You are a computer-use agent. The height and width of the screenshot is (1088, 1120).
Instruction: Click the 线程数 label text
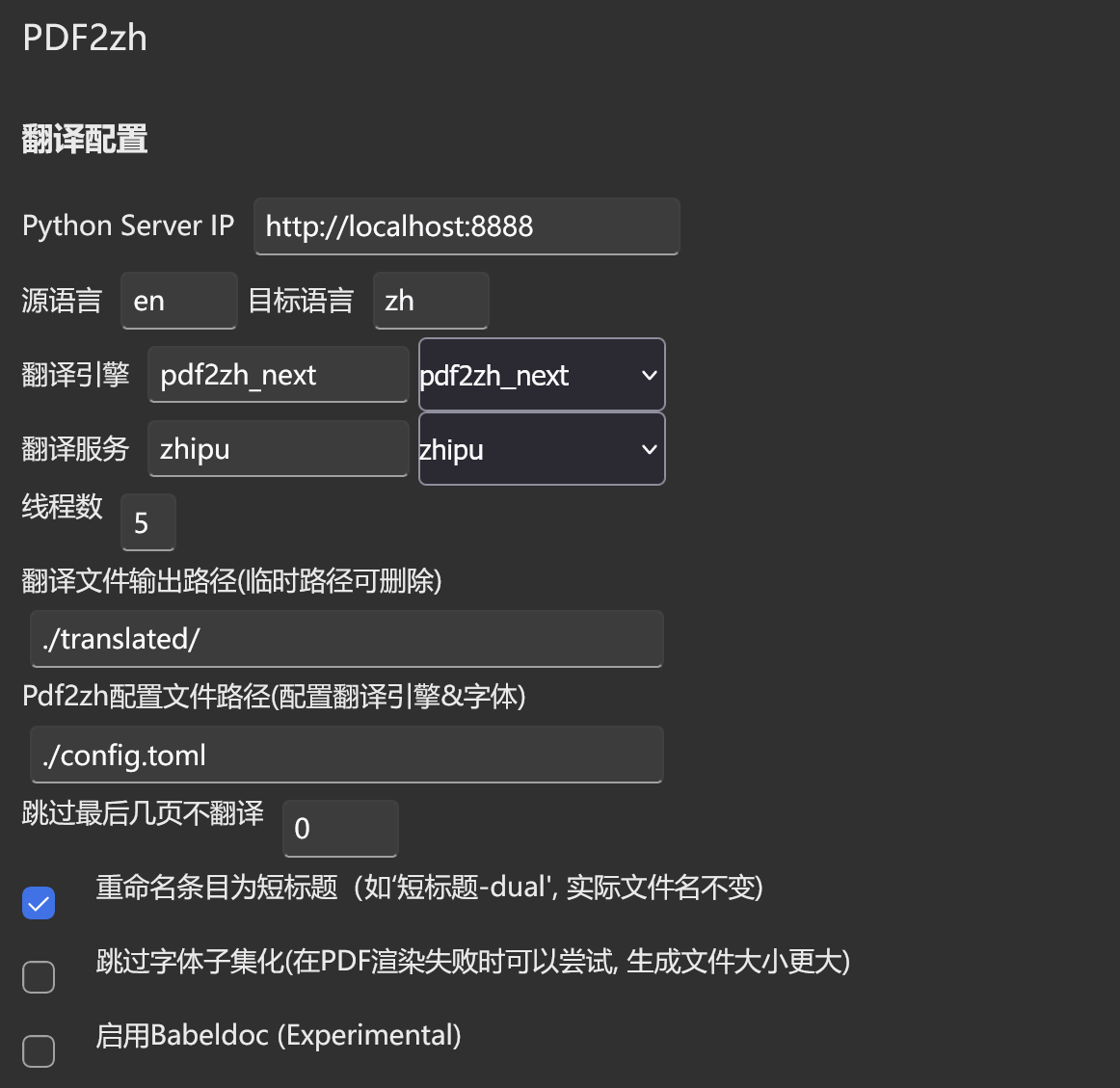[62, 507]
